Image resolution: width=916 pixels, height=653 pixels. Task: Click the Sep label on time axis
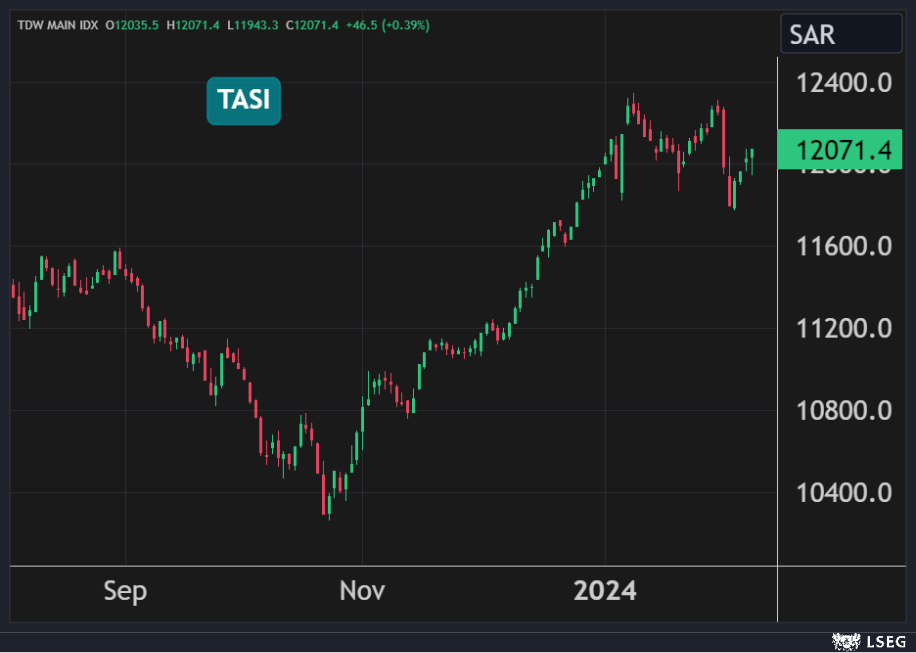[125, 591]
